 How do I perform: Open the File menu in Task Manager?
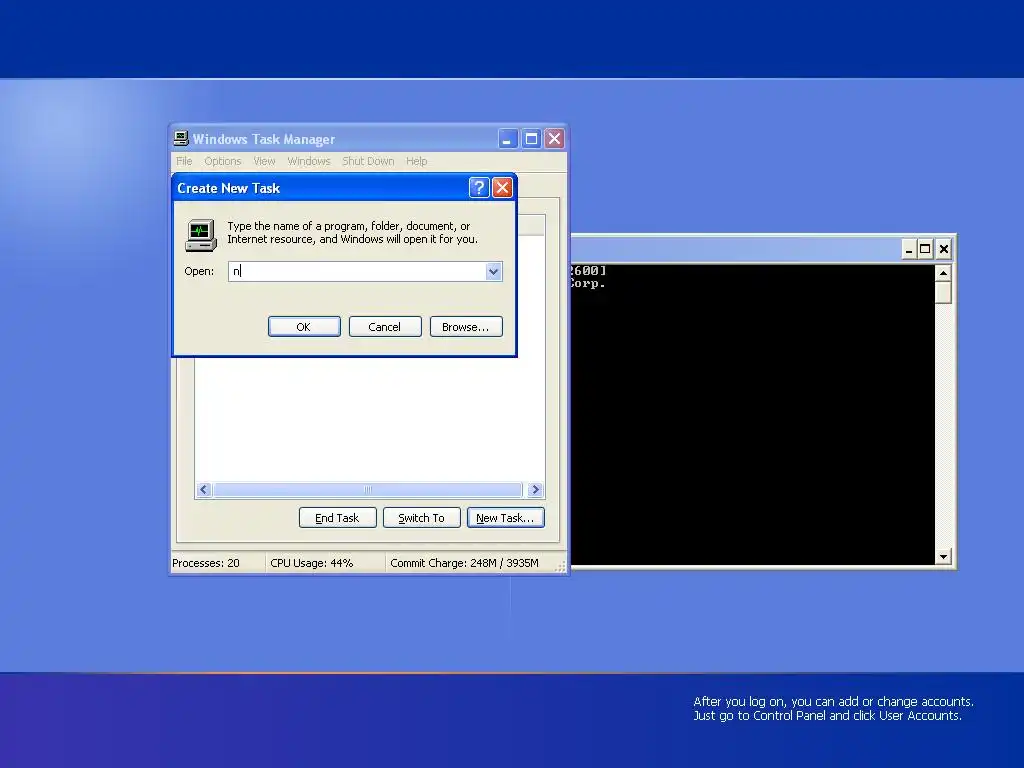point(184,161)
